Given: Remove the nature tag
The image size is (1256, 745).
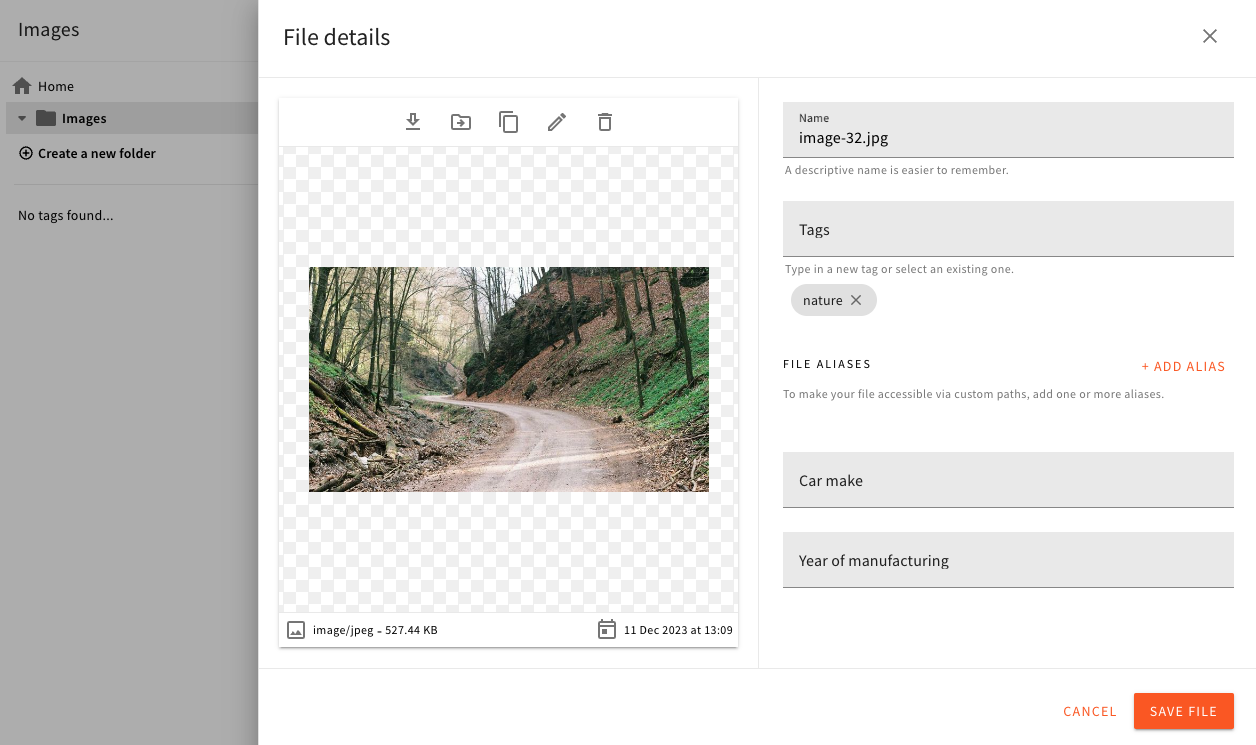Looking at the screenshot, I should point(857,300).
